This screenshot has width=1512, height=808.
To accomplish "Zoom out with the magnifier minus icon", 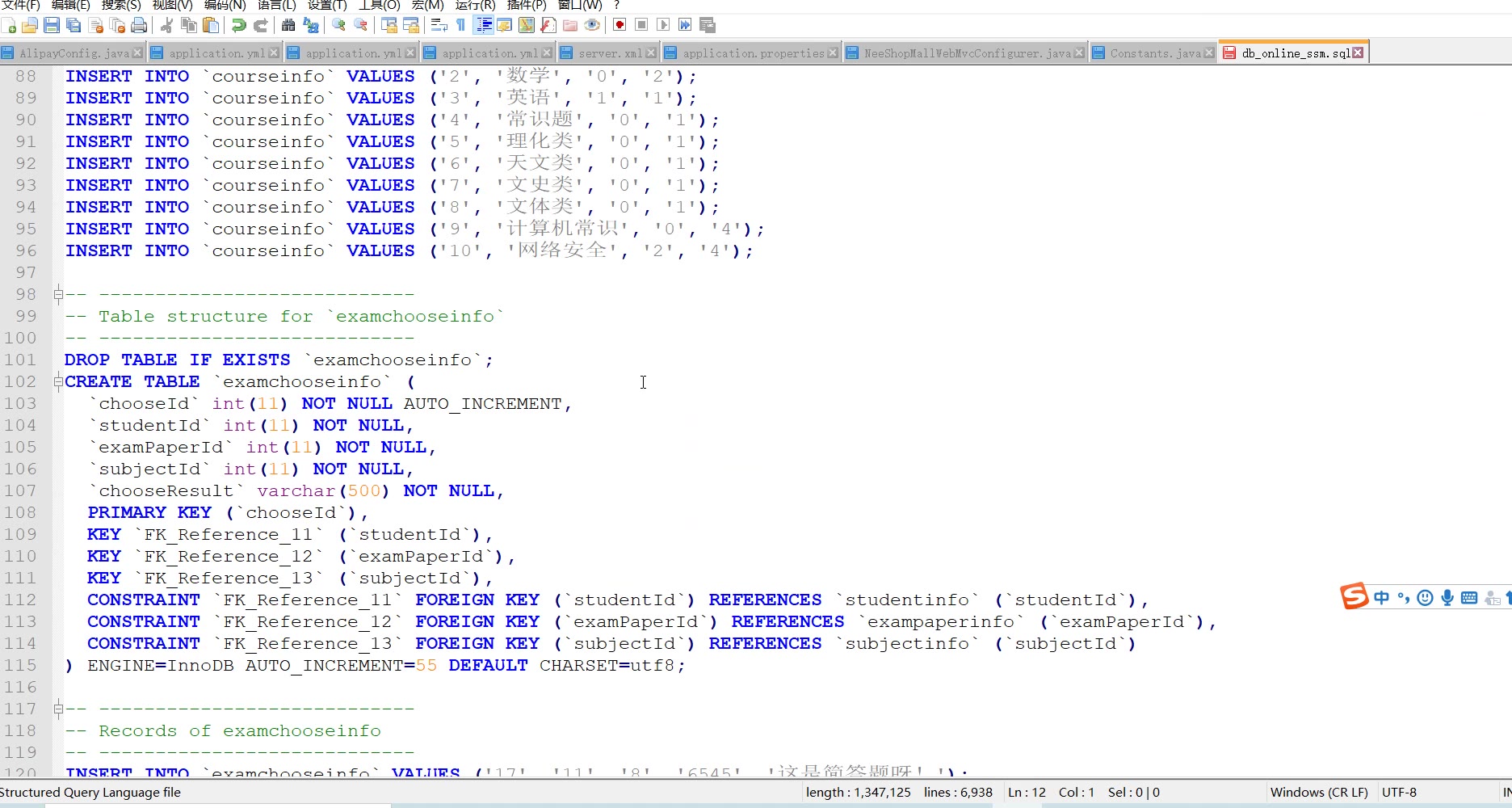I will tap(360, 25).
